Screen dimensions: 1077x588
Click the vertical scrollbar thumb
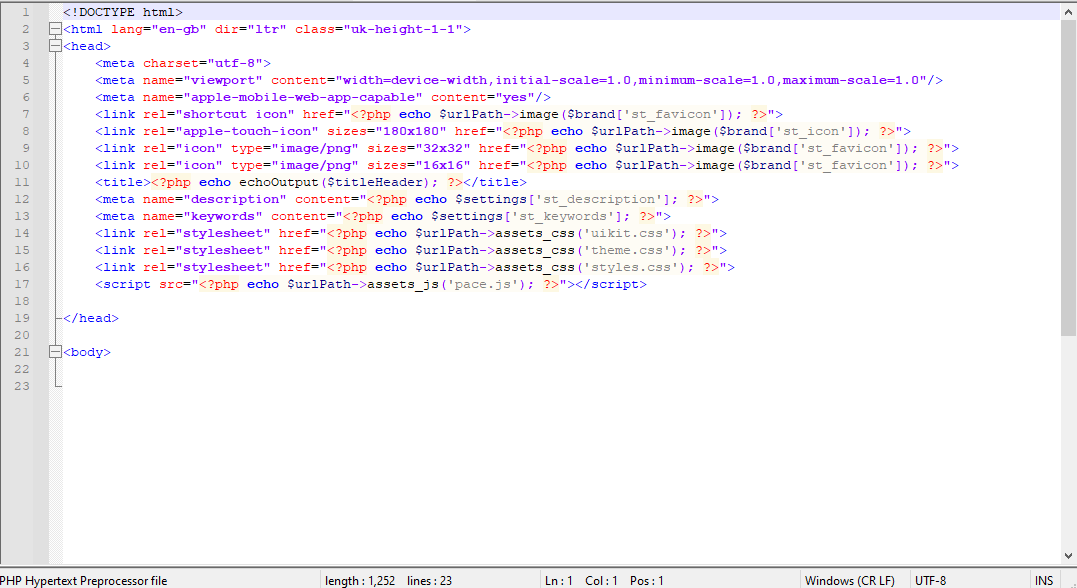(1069, 177)
